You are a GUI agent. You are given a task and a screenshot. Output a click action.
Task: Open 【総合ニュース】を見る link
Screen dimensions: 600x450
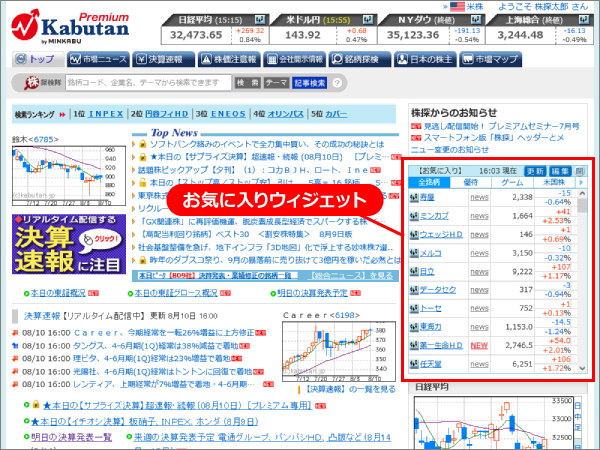(x=351, y=276)
